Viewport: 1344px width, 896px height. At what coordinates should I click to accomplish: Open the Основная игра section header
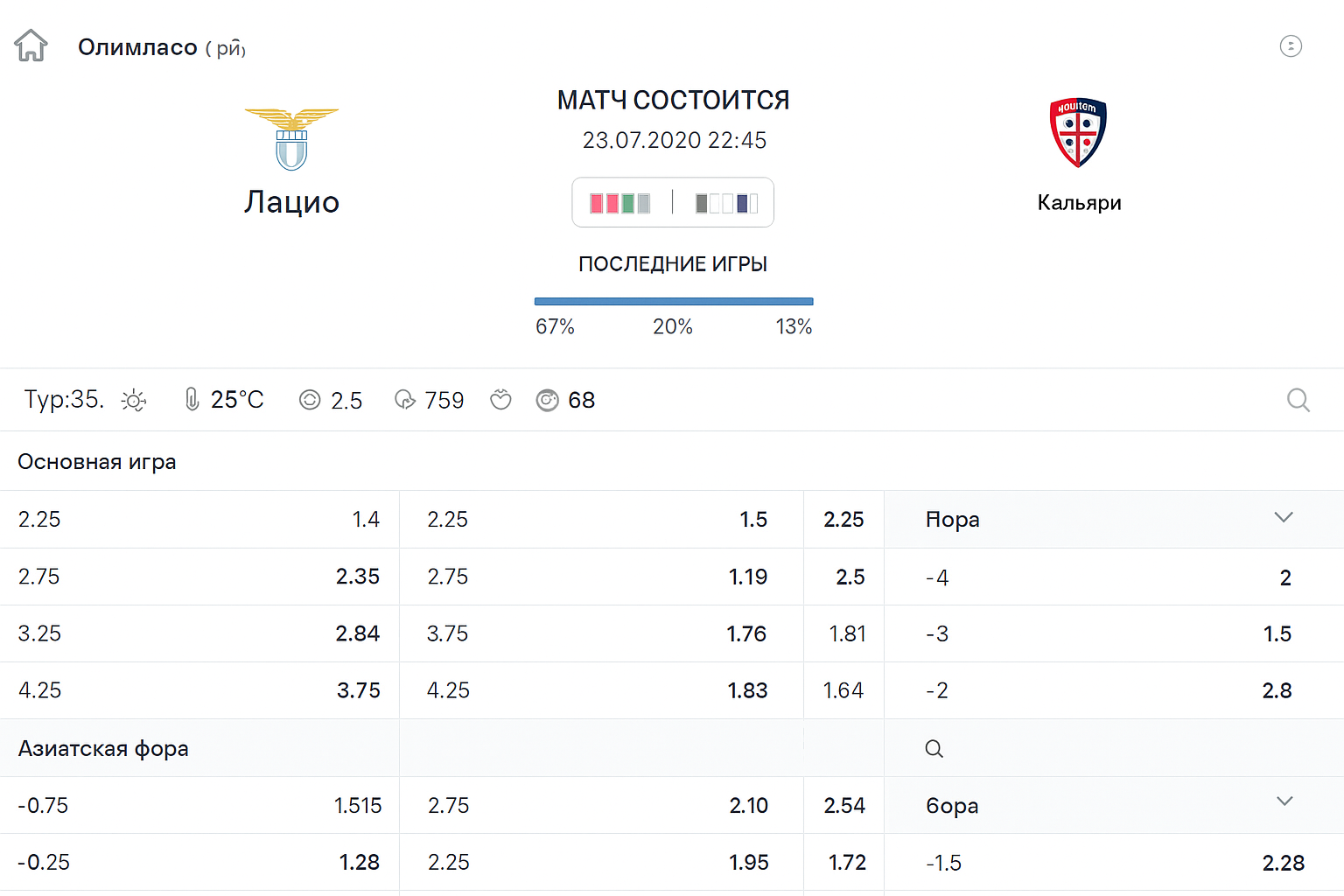coord(97,462)
